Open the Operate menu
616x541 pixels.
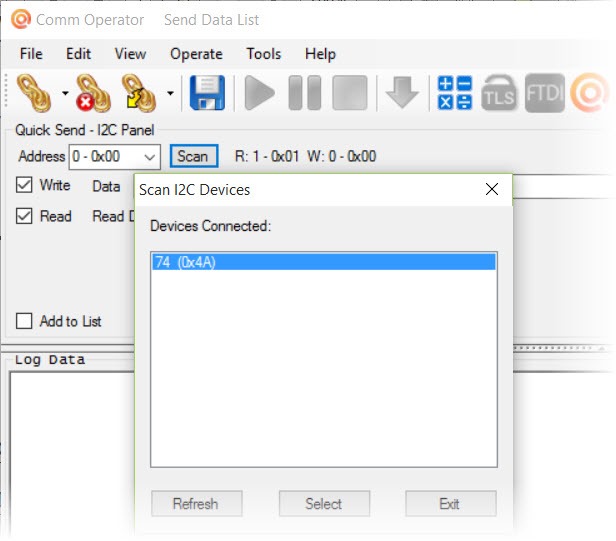[196, 54]
